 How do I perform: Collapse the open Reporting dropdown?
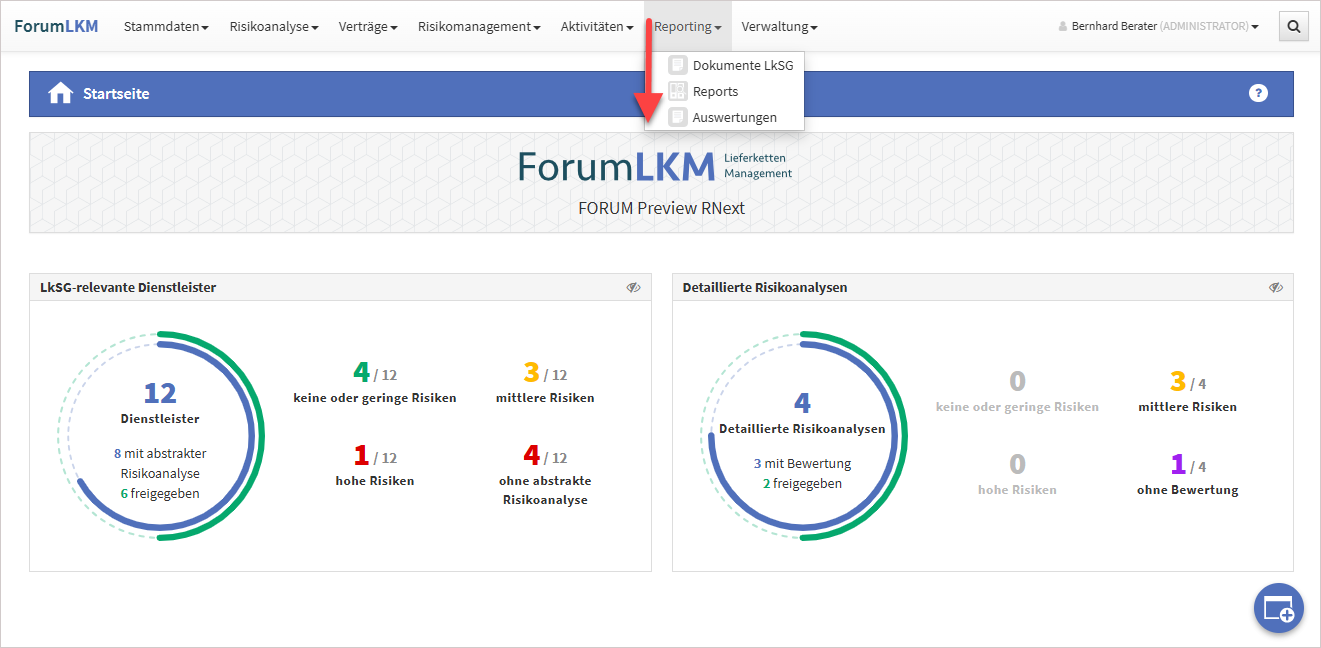coord(688,27)
